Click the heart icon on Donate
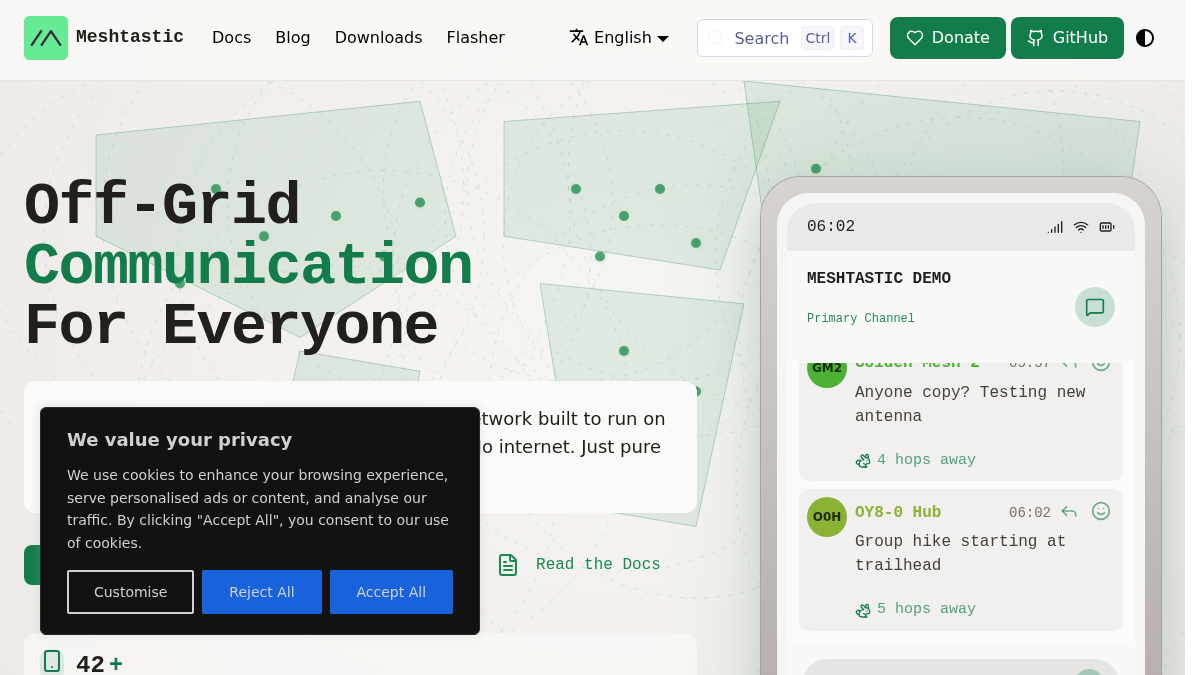The image size is (1200, 675). click(x=915, y=38)
